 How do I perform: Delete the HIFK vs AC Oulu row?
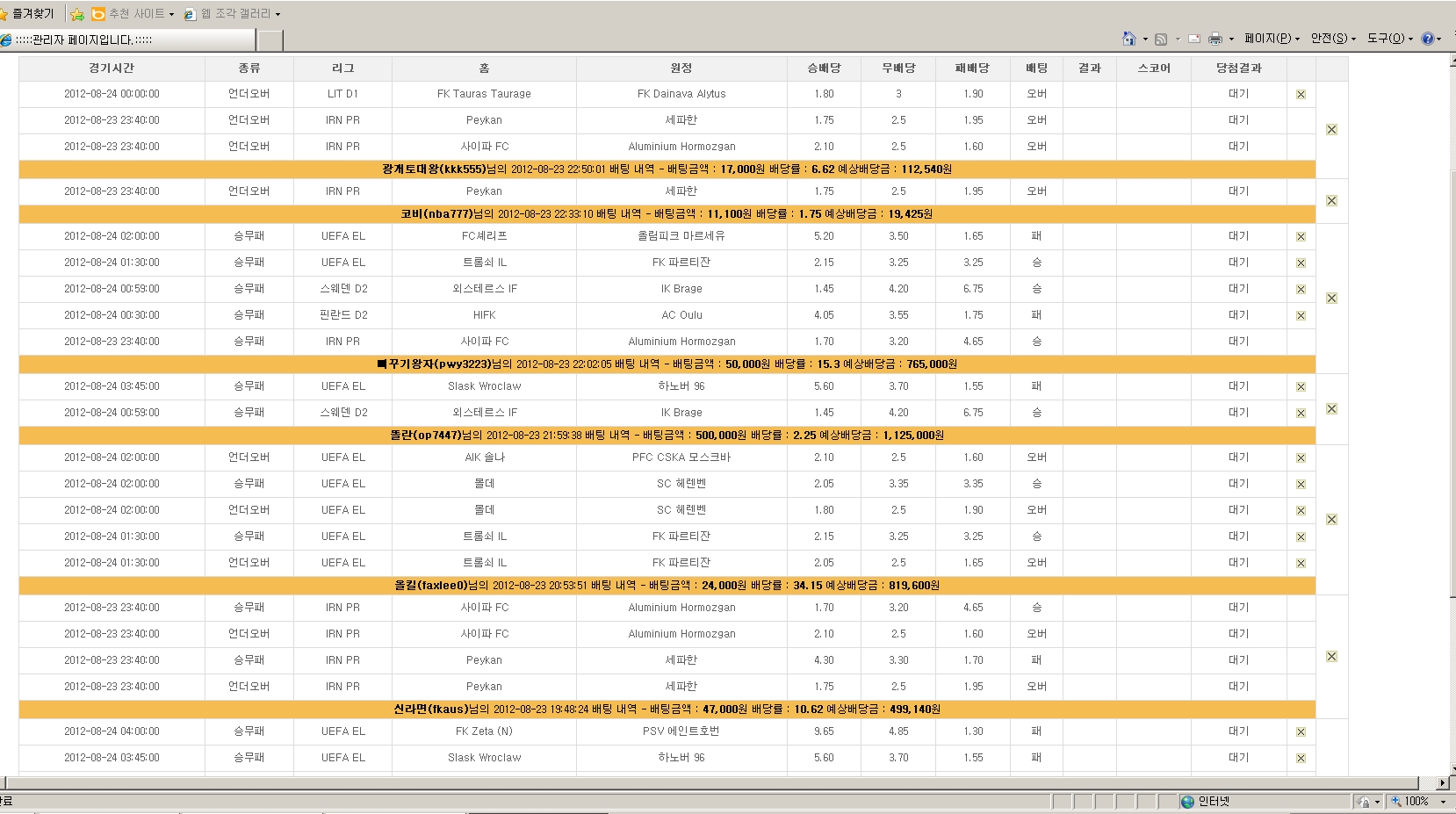point(1301,315)
